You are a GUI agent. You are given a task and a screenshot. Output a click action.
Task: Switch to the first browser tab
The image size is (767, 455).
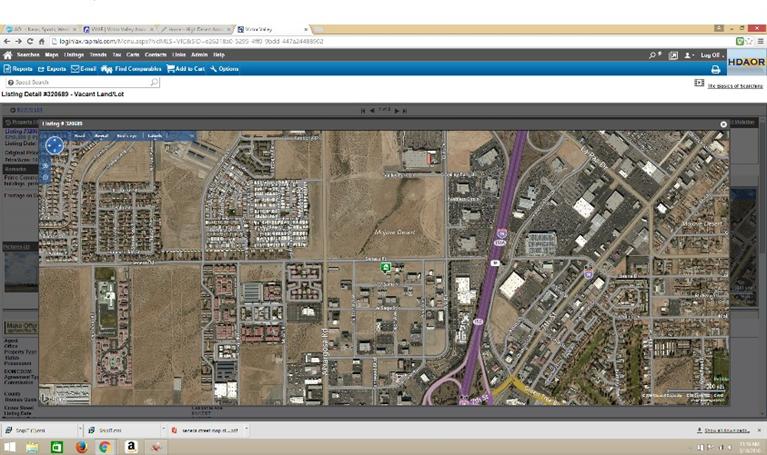41,29
